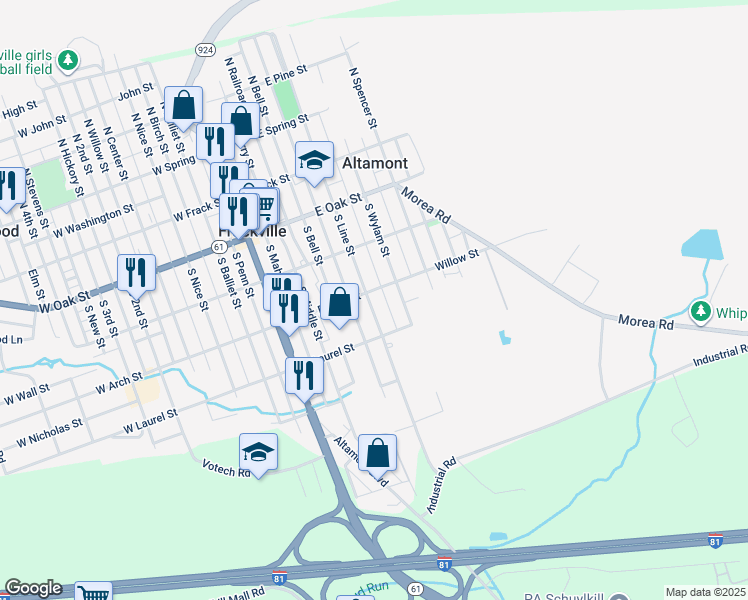
Task: Select the W Wall St label
Action: click(27, 394)
